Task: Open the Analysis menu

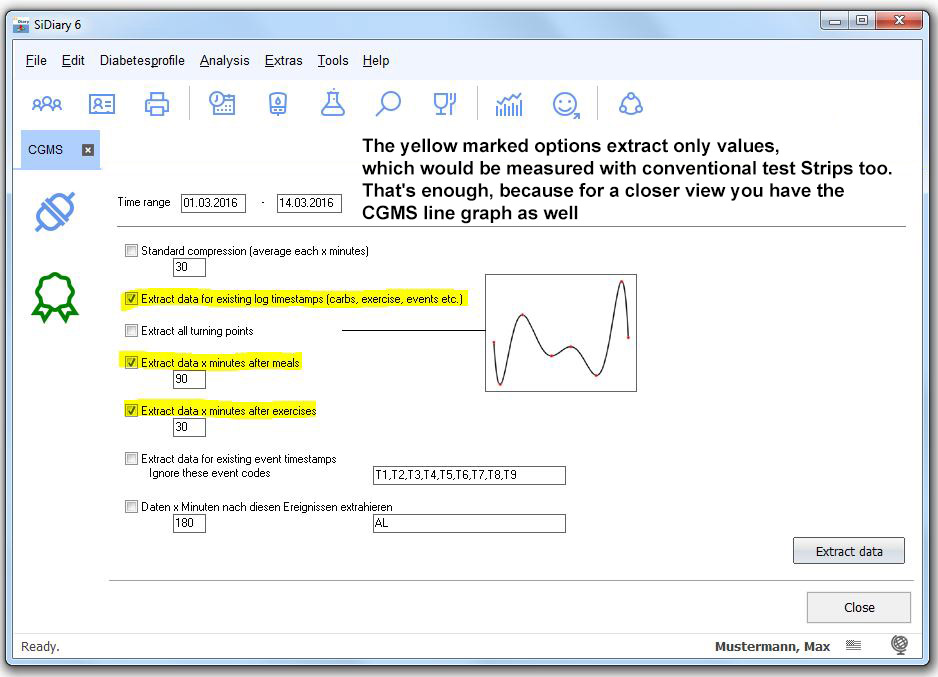Action: coord(224,61)
